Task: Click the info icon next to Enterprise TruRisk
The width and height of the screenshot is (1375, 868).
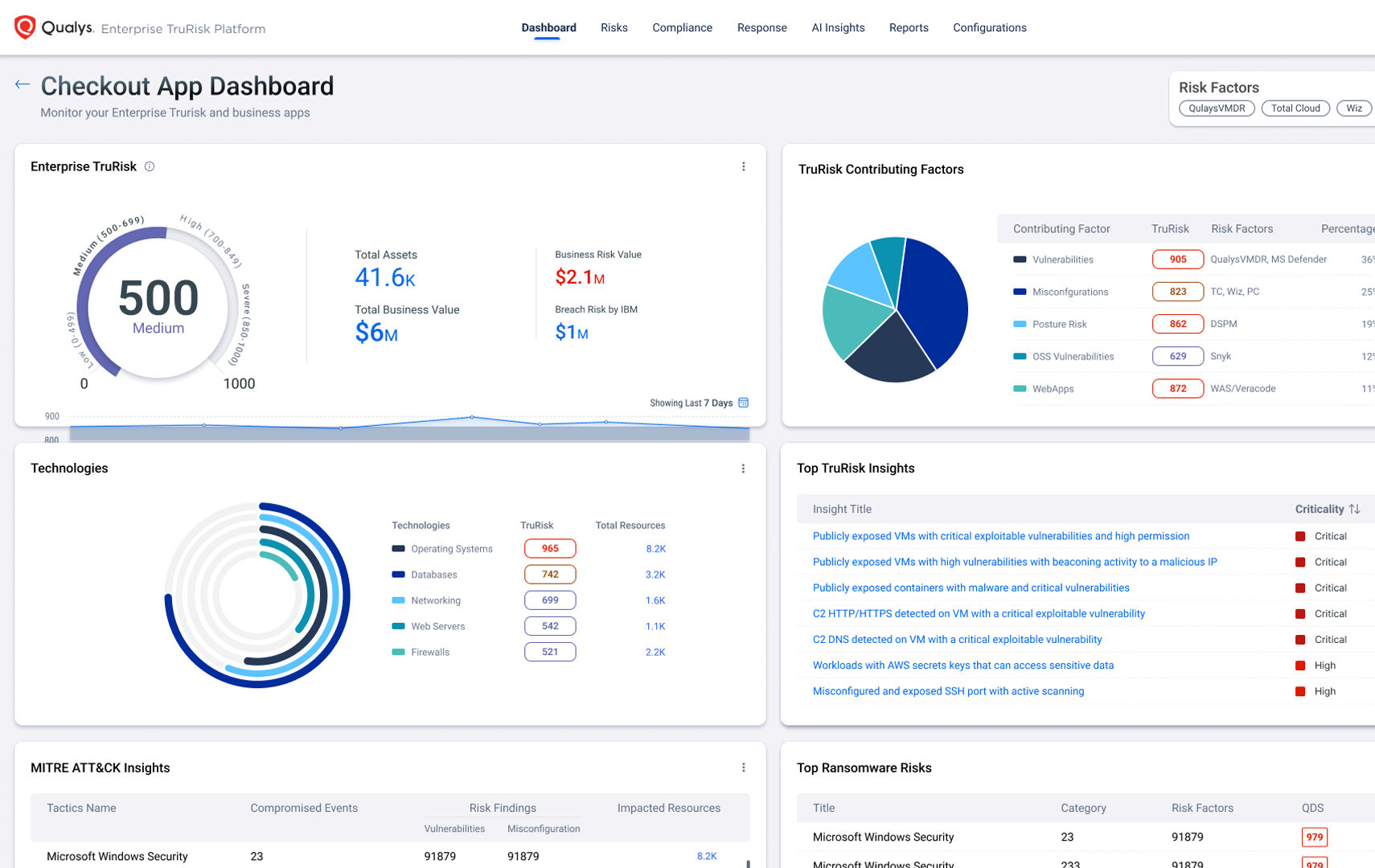Action: coord(150,166)
